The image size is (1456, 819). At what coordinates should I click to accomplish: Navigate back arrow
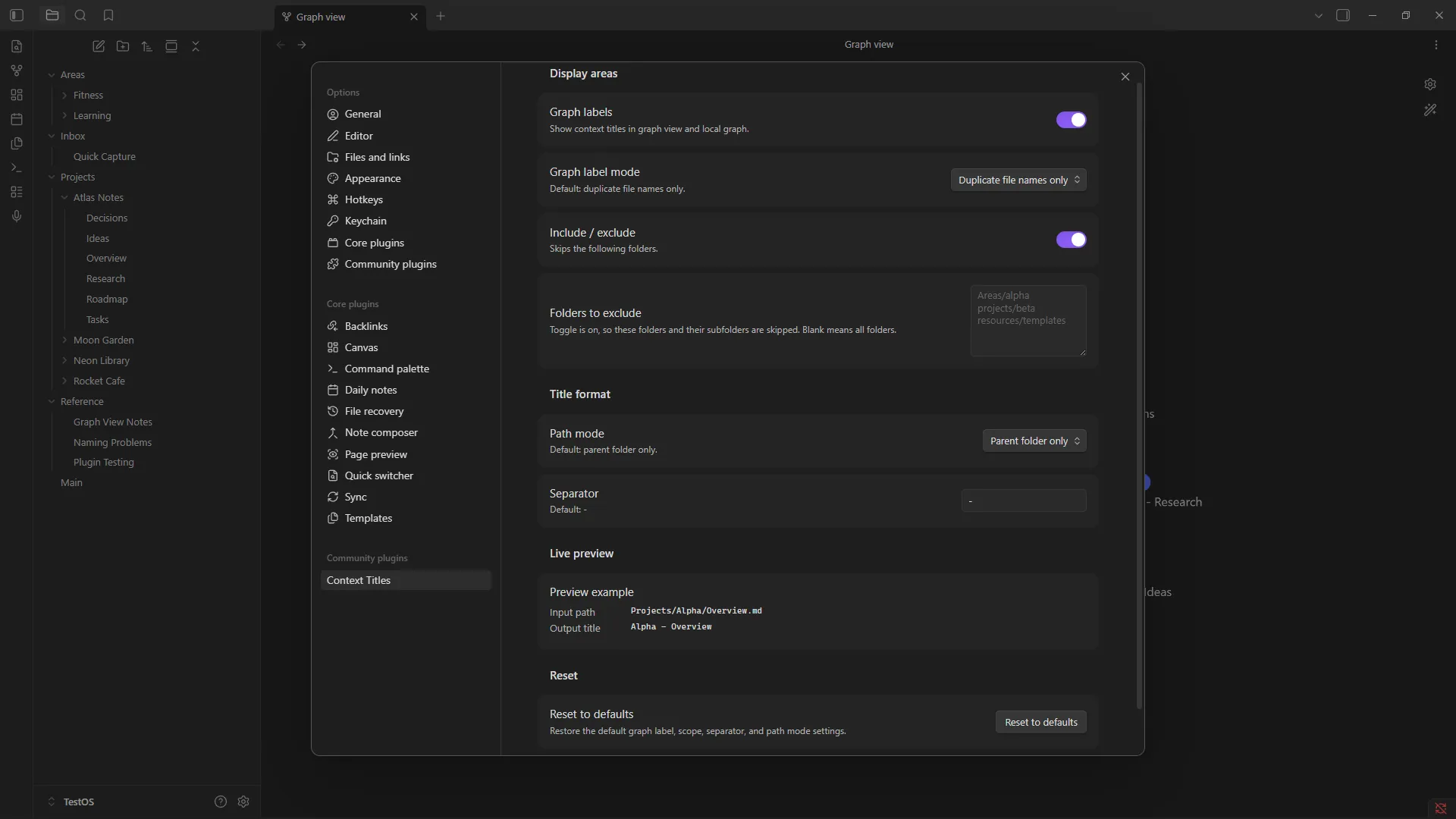point(281,45)
